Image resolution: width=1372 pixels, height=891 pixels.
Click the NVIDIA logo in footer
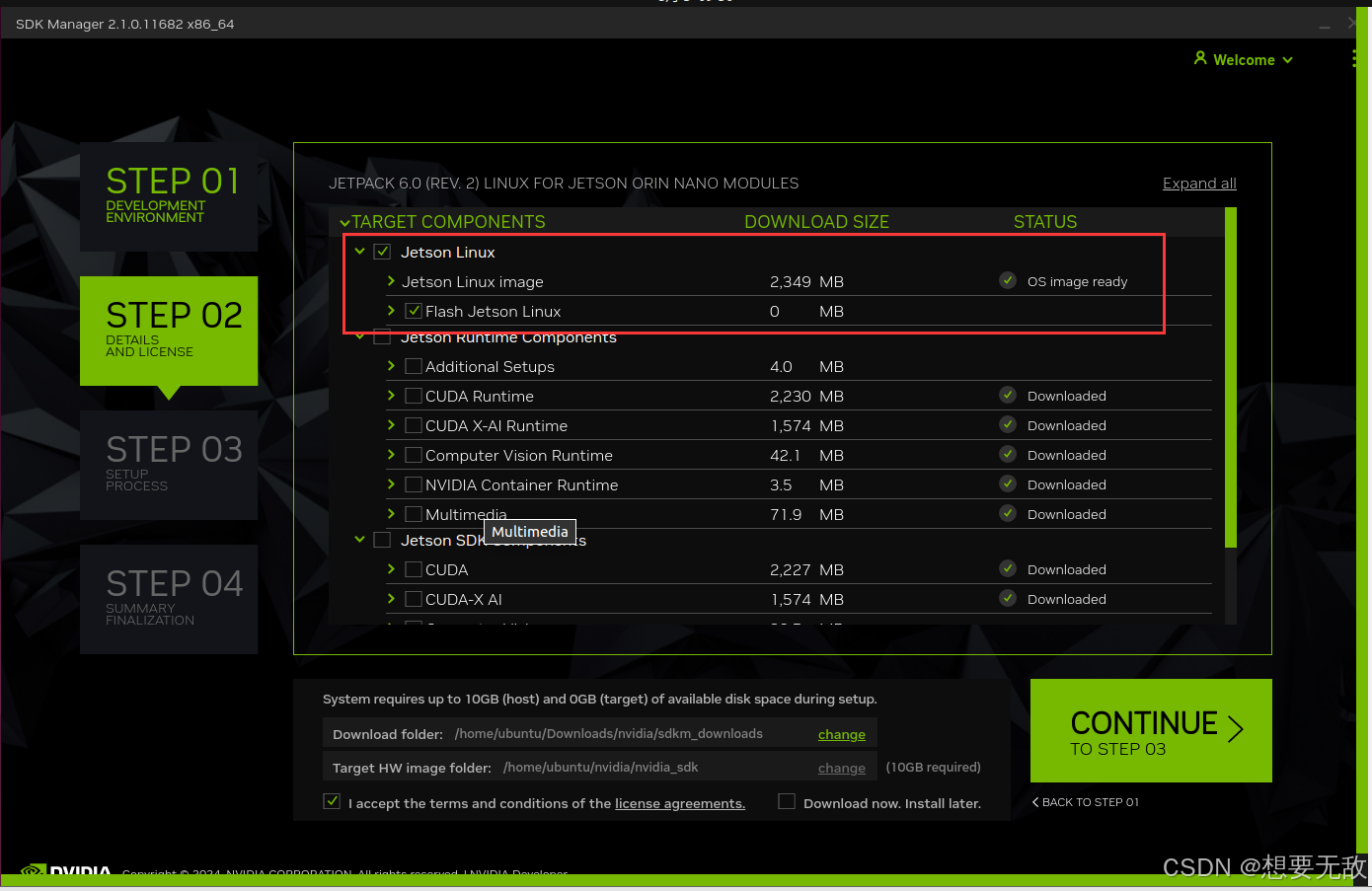click(x=66, y=872)
